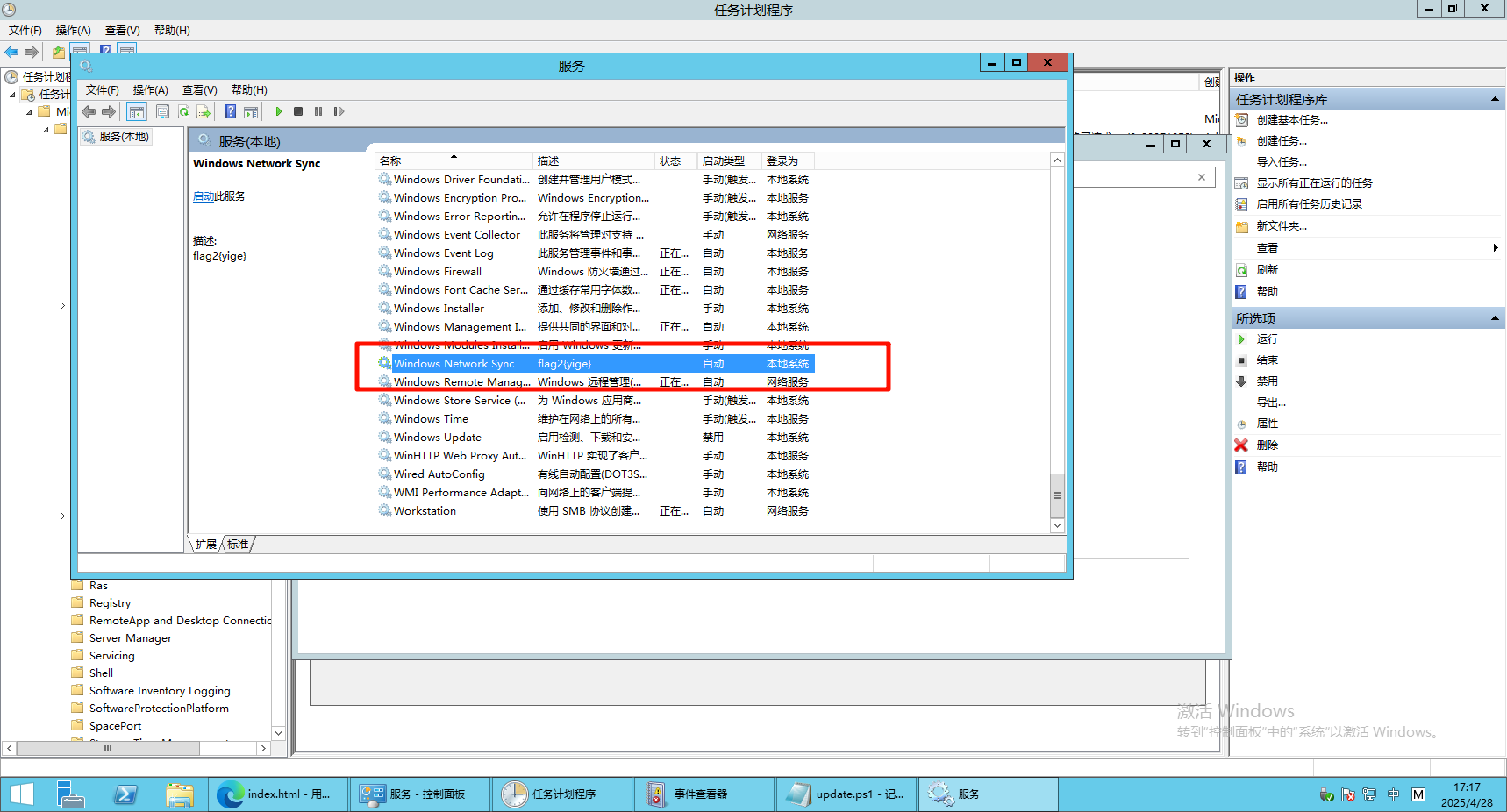Click 启用所有任务历史记录 action
The image size is (1507, 812).
pos(1309,204)
